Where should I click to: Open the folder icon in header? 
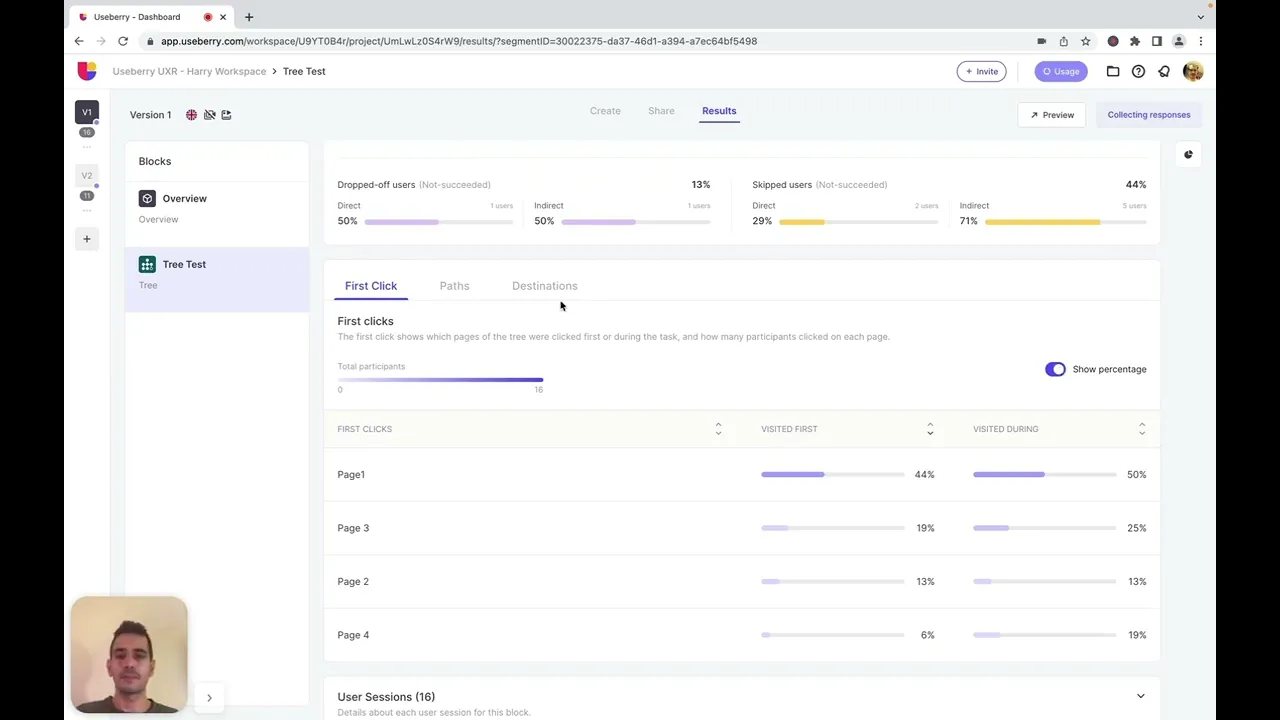1113,71
